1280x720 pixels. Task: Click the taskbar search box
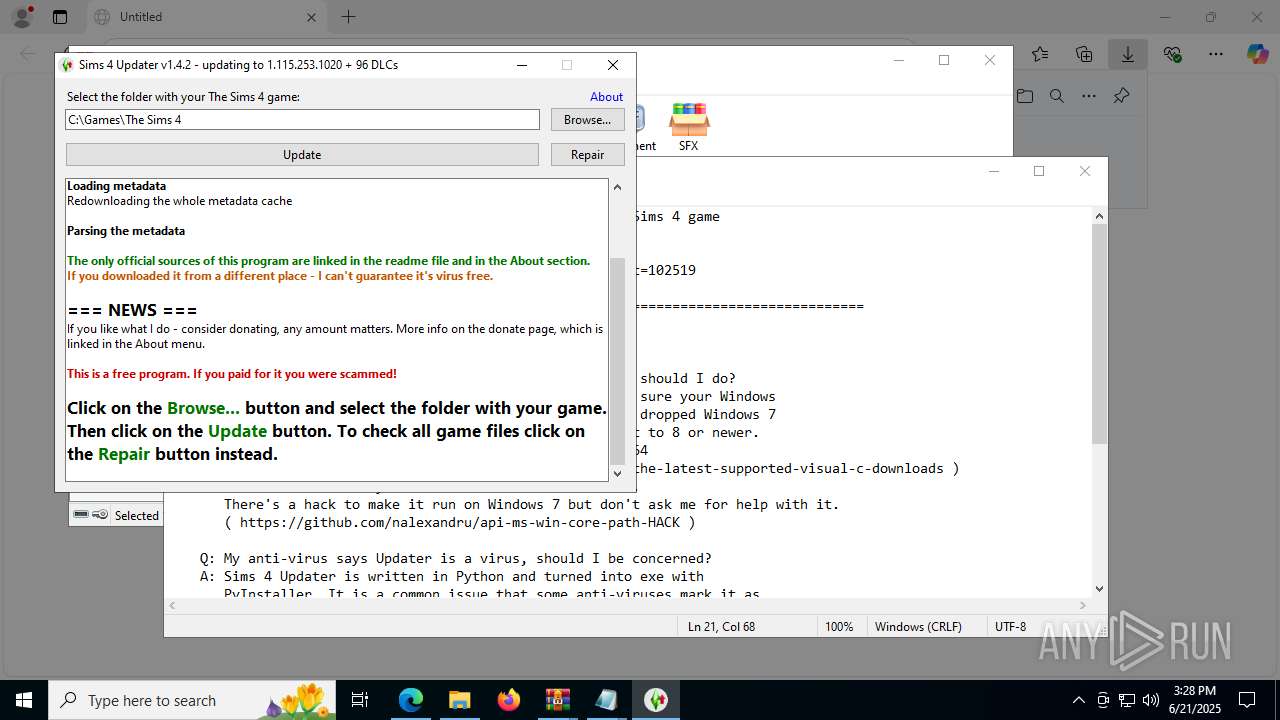coord(194,700)
